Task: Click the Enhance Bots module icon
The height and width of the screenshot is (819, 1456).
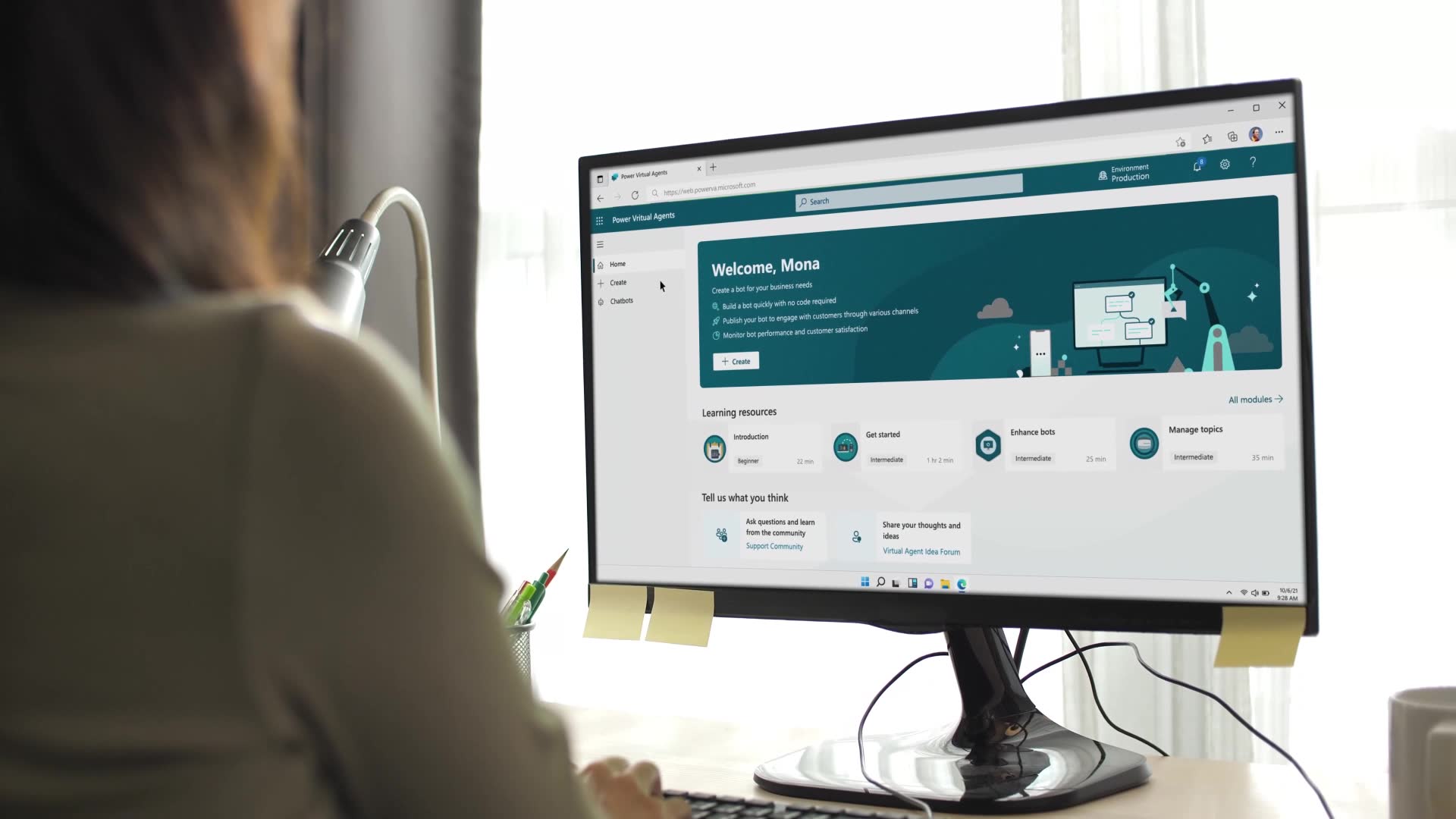Action: [x=988, y=445]
